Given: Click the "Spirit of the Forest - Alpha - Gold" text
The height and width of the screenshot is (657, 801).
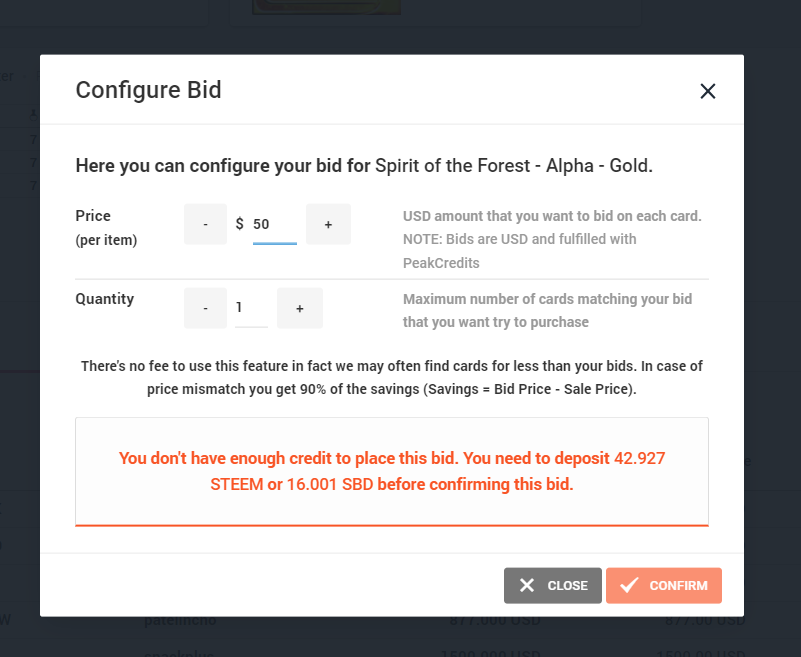Looking at the screenshot, I should click(513, 165).
